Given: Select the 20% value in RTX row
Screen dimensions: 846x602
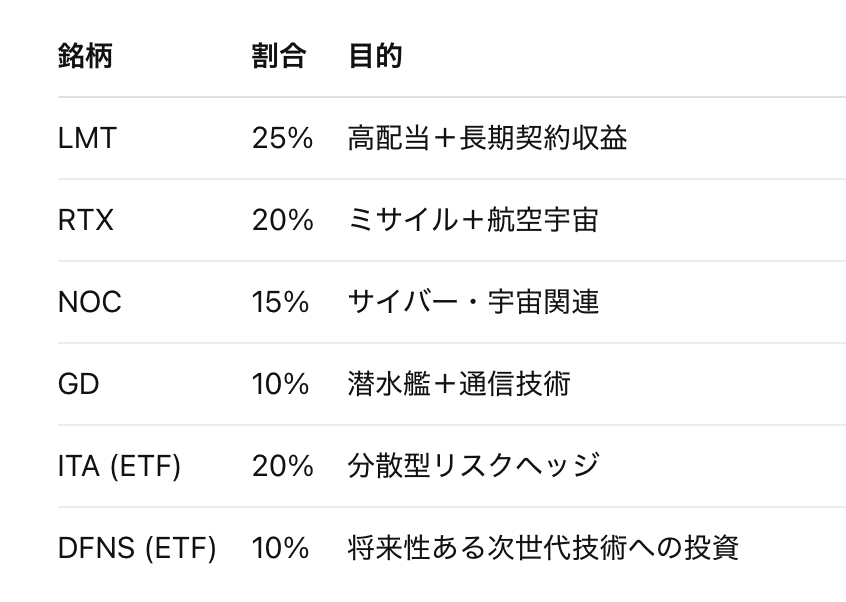Looking at the screenshot, I should [282, 220].
